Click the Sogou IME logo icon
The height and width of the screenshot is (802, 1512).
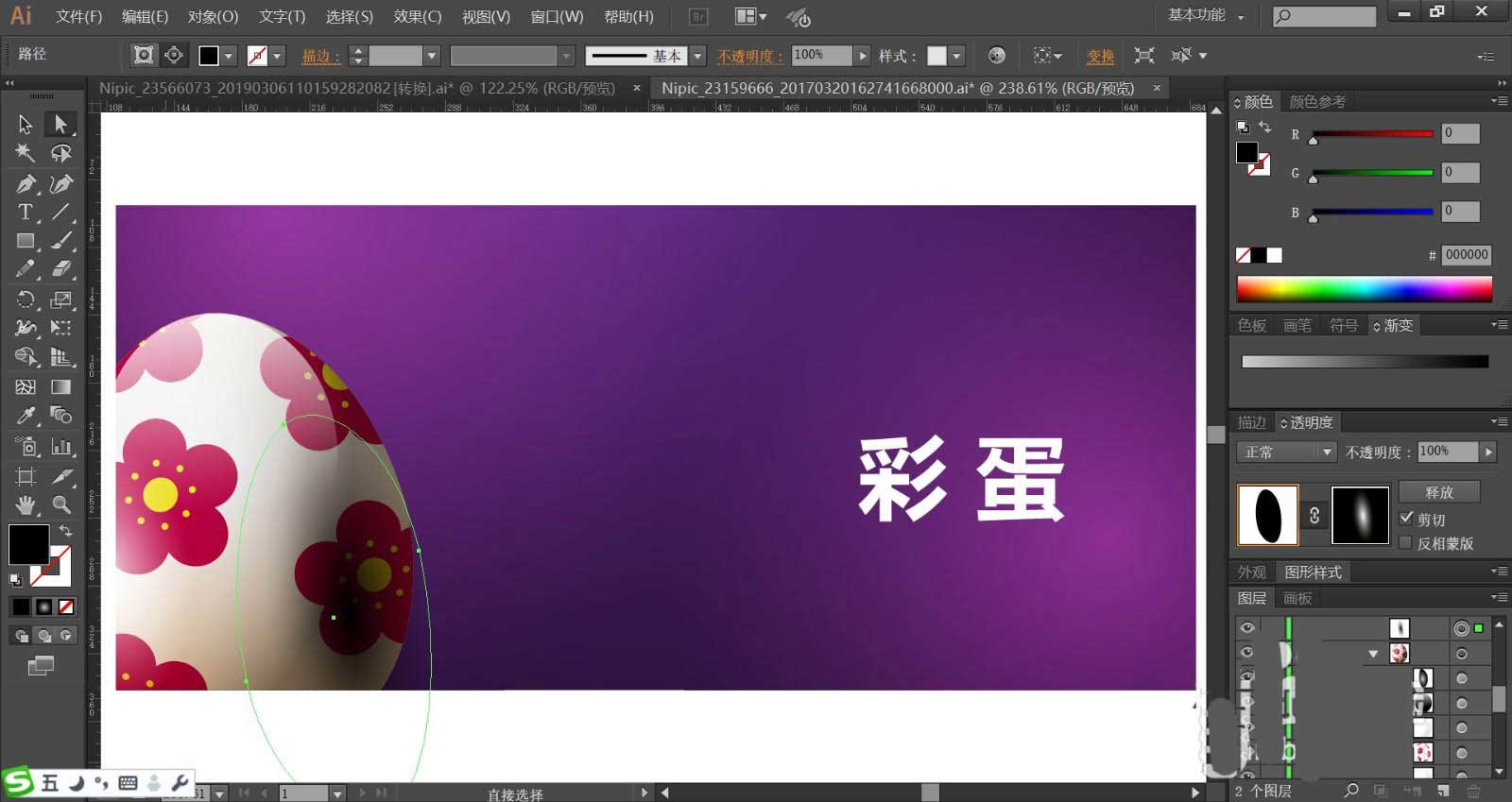click(x=18, y=782)
